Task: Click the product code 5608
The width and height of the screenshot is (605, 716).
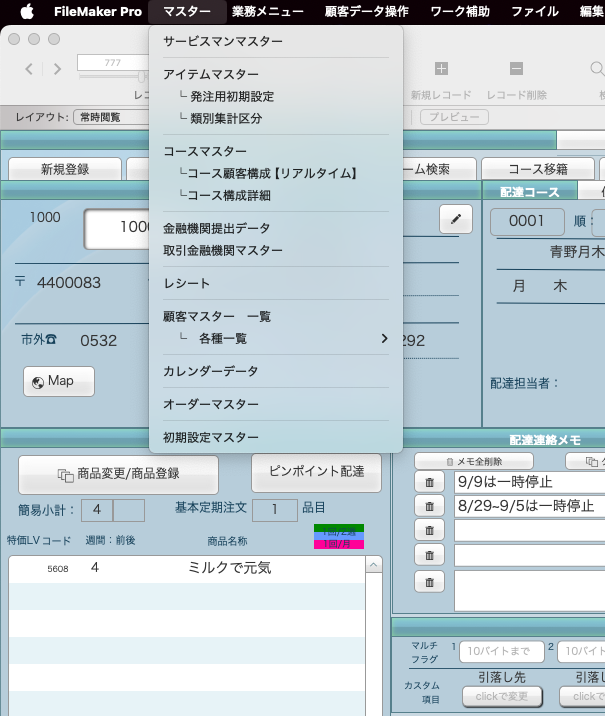Action: (x=58, y=569)
